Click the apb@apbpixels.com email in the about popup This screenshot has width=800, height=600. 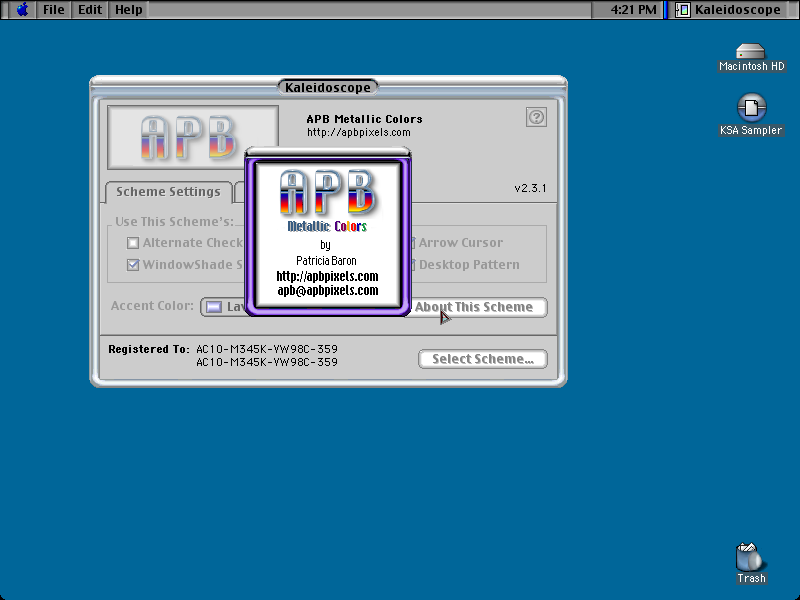[x=328, y=290]
